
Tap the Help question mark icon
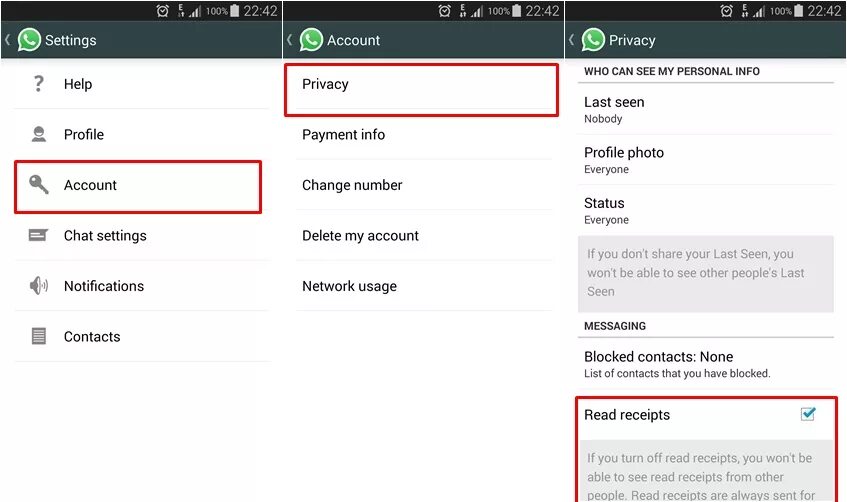click(38, 84)
